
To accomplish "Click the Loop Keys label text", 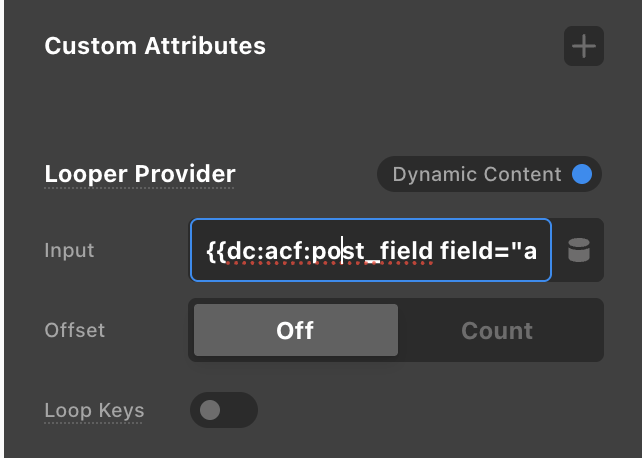I will pos(94,410).
